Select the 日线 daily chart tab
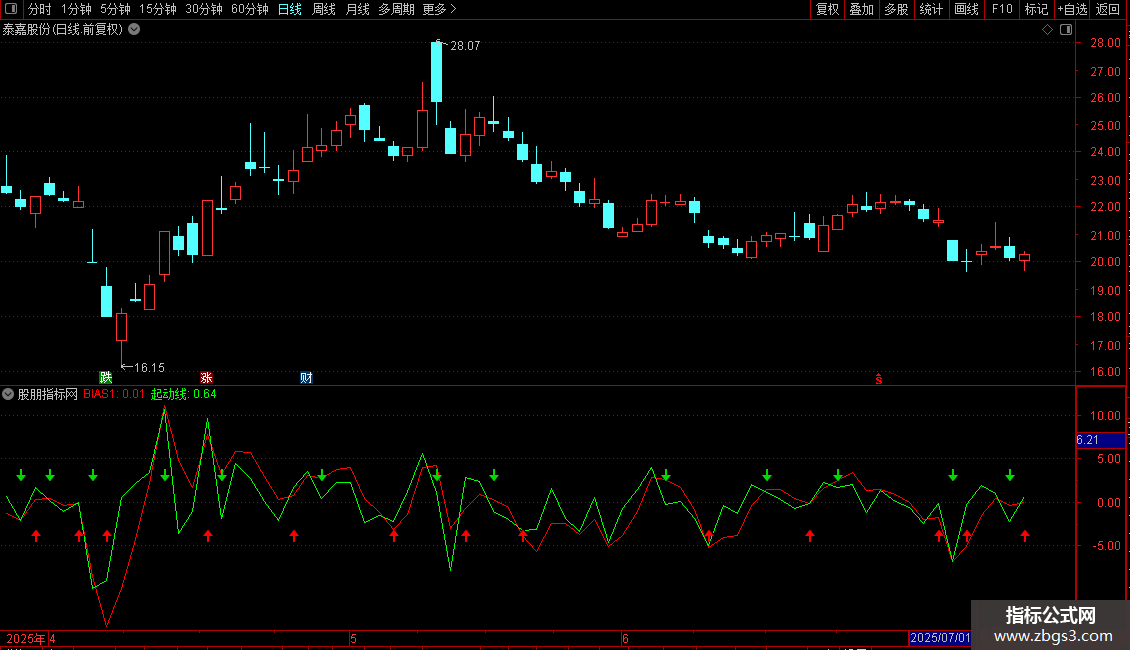Viewport: 1130px width, 650px height. 290,9
